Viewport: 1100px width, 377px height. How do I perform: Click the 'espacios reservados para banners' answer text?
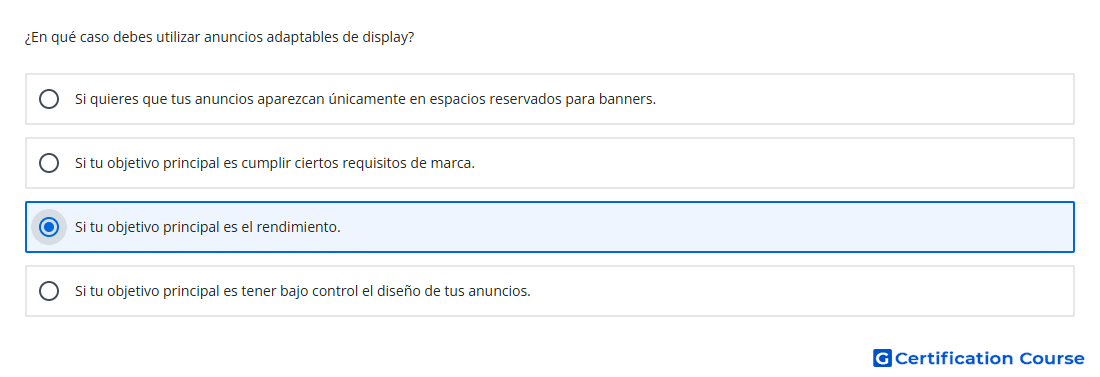[365, 99]
